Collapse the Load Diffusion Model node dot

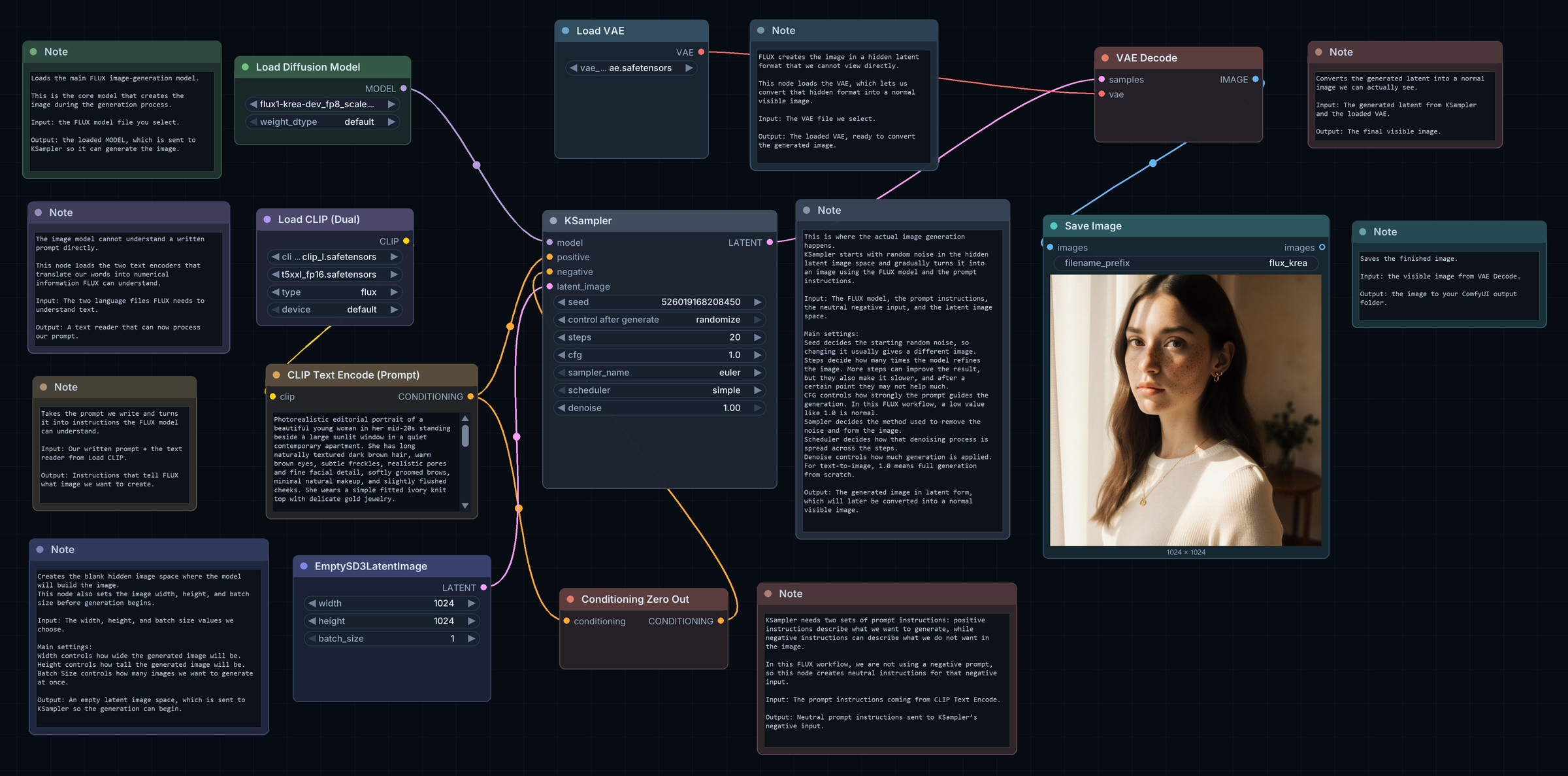click(245, 67)
